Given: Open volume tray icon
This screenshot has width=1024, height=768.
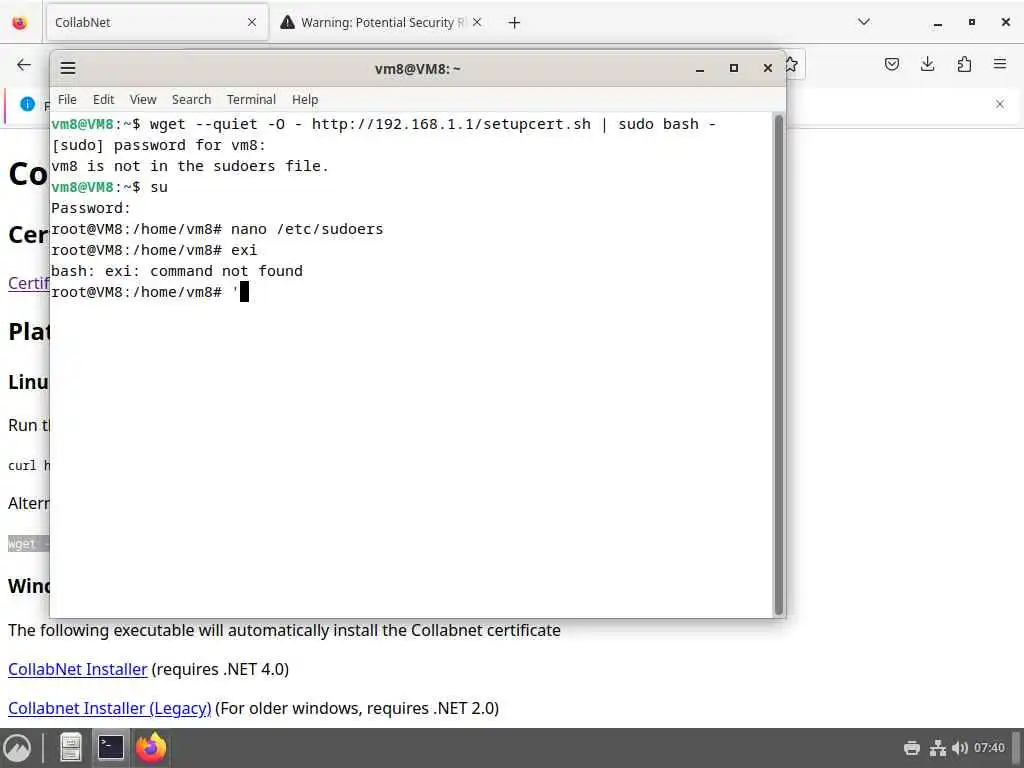Looking at the screenshot, I should pyautogui.click(x=960, y=748).
